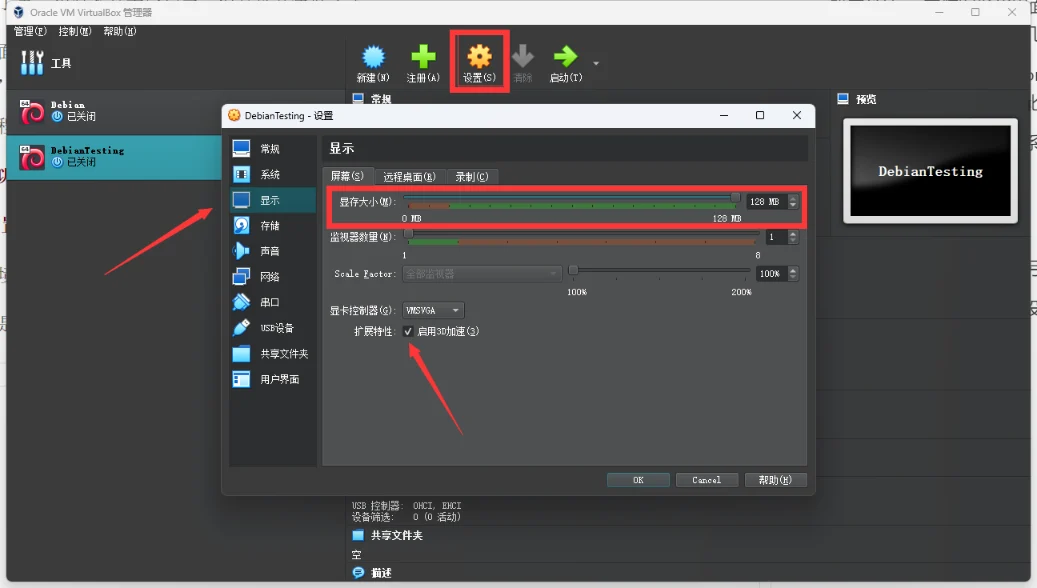Open Serial Ports (串口) settings category

pyautogui.click(x=272, y=302)
